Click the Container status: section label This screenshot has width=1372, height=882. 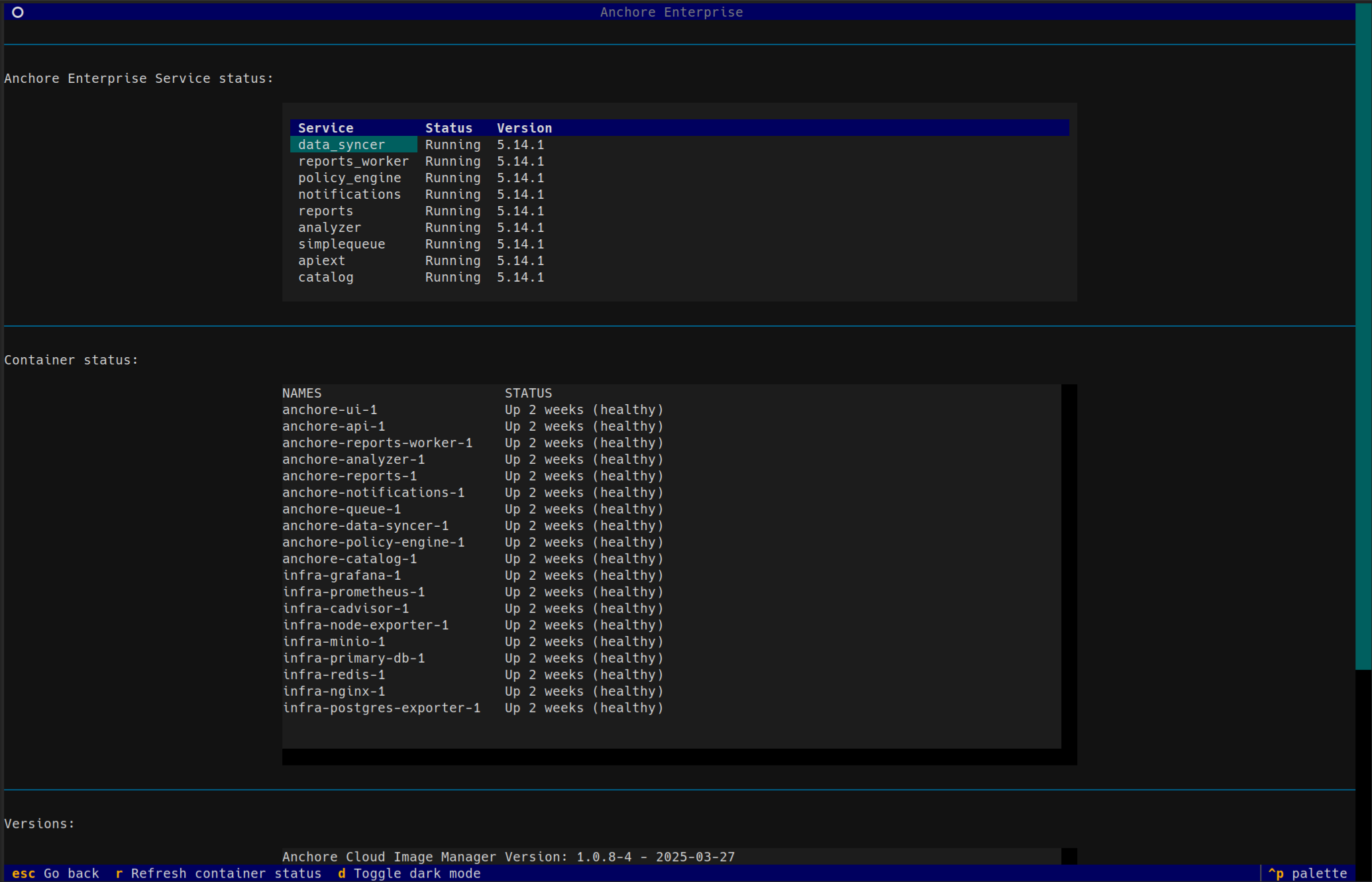pos(71,360)
